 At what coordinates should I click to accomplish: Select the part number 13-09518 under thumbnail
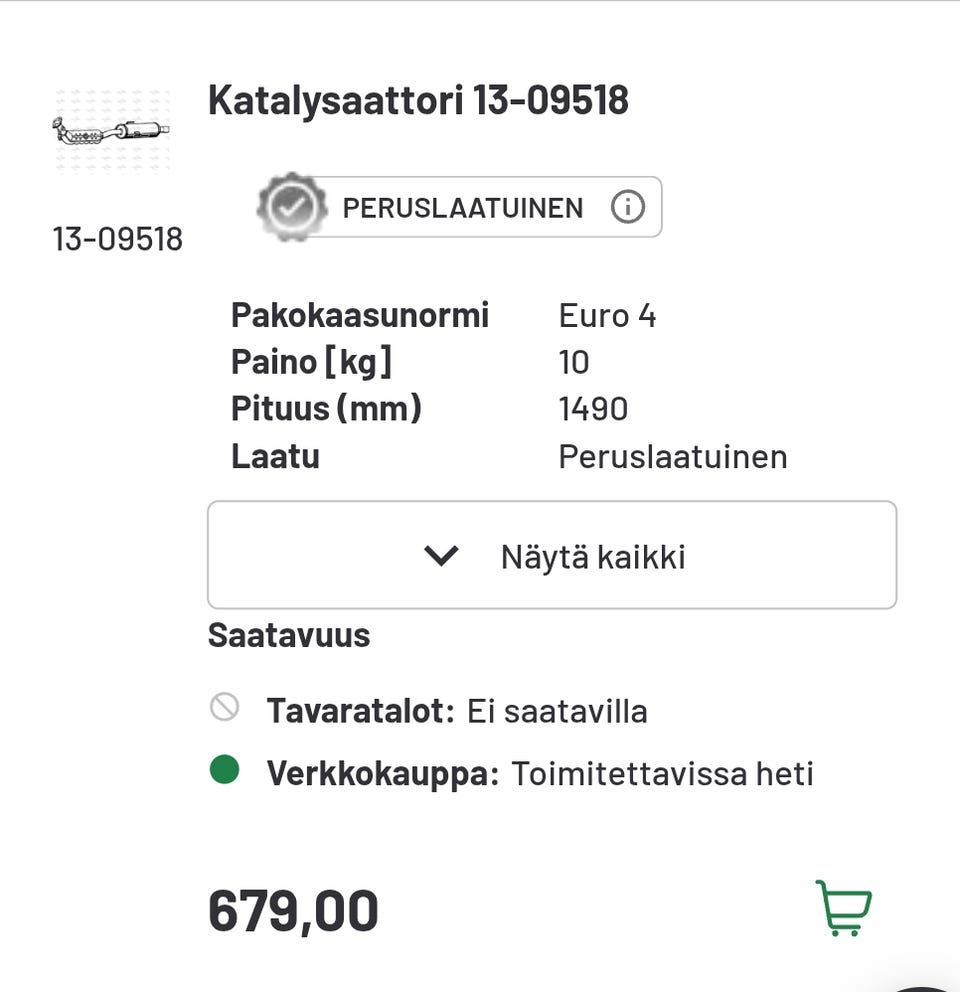pyautogui.click(x=118, y=239)
